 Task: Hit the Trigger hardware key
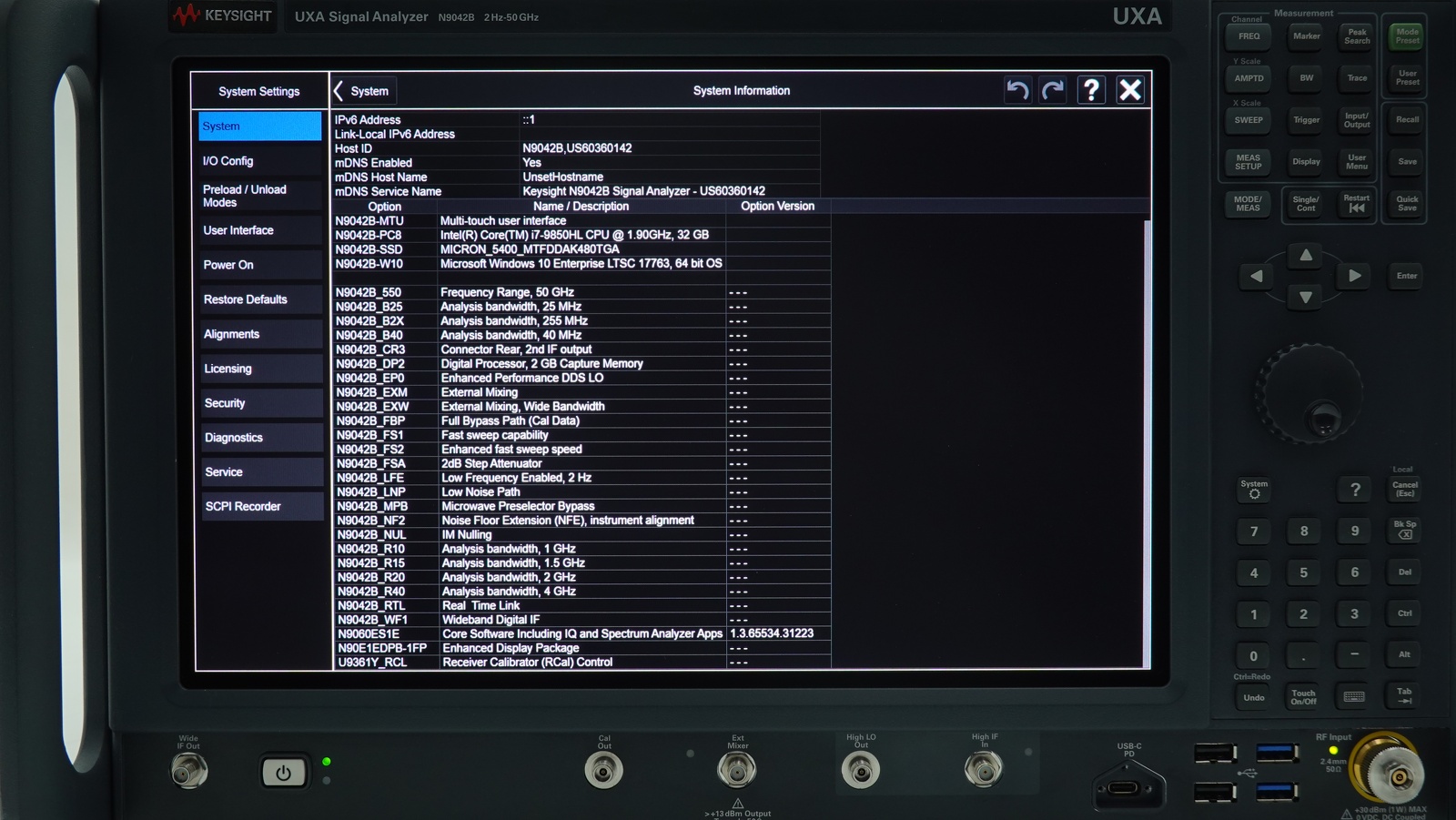point(1306,120)
